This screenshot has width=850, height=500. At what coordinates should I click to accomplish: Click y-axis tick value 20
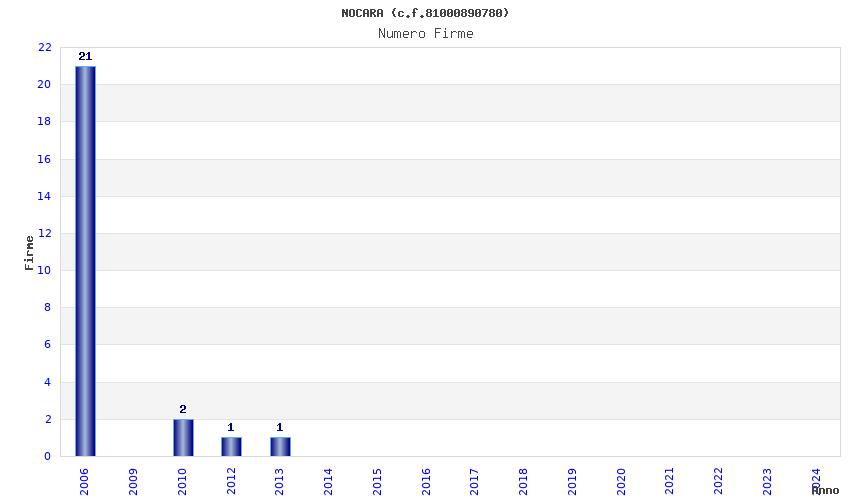44,84
